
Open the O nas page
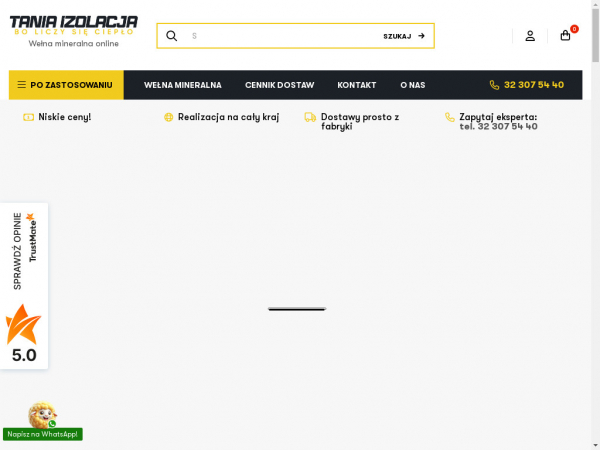[x=412, y=85]
